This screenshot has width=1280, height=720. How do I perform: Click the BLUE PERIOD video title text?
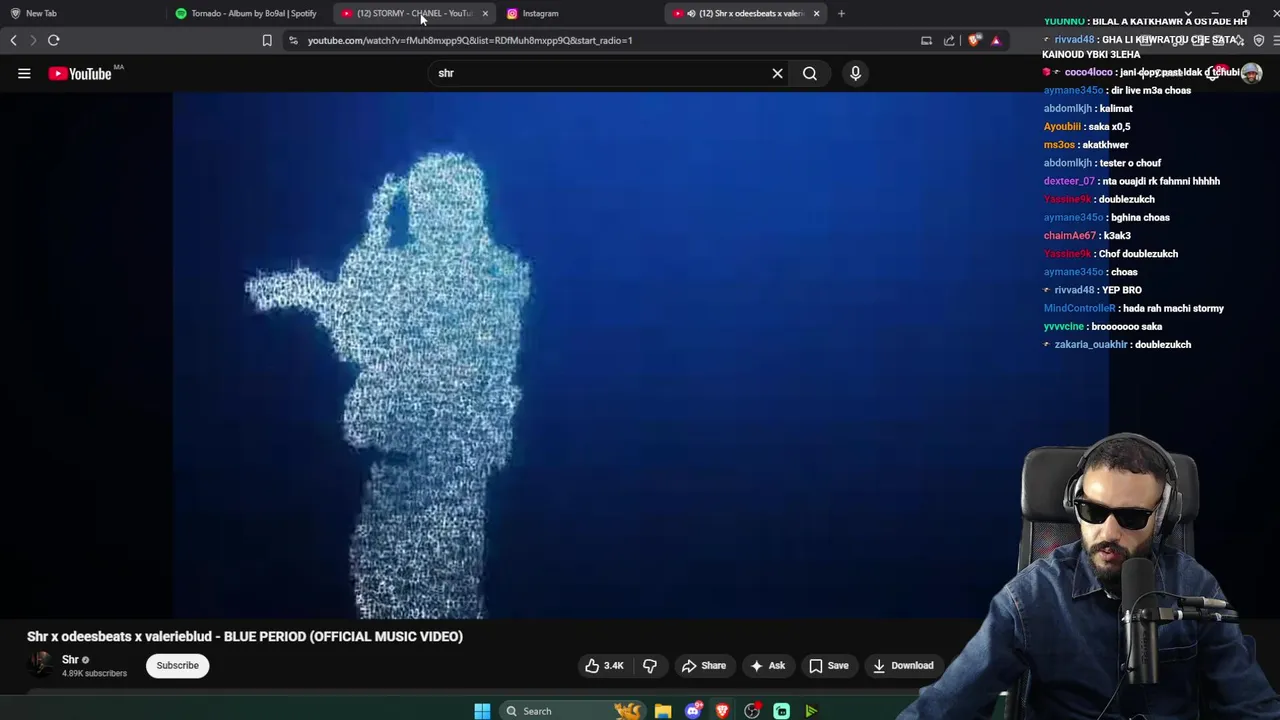tap(245, 636)
